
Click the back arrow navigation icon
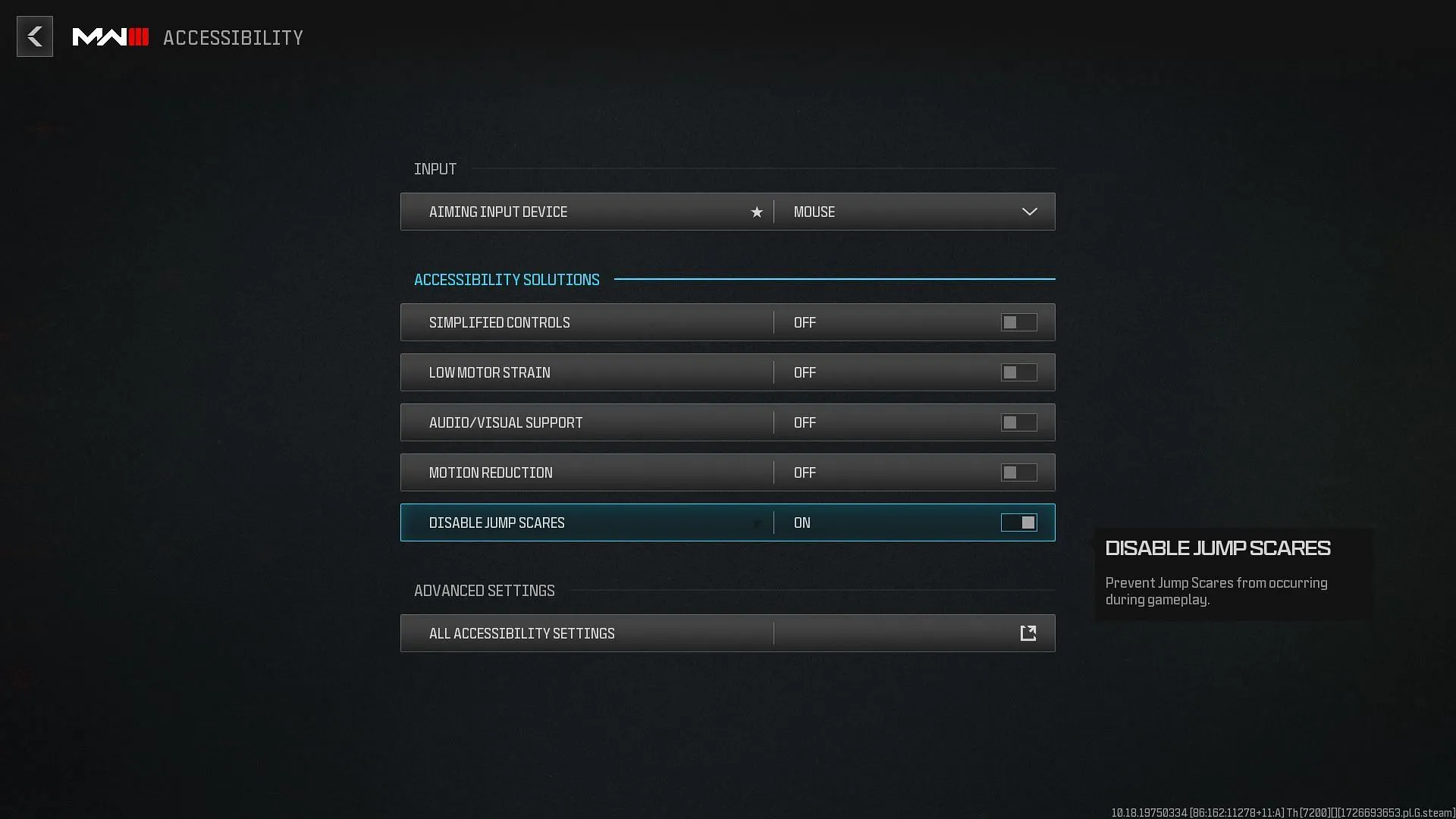click(34, 37)
